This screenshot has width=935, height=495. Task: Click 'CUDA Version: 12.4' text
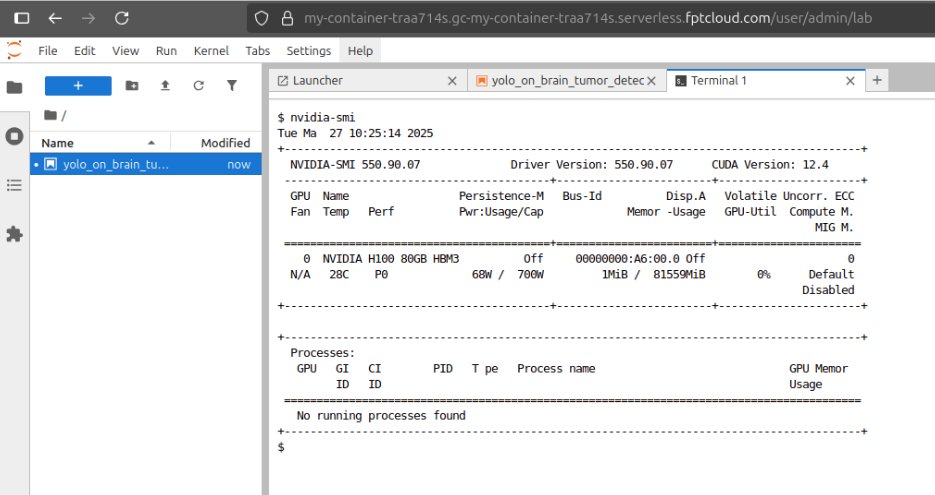pyautogui.click(x=770, y=165)
